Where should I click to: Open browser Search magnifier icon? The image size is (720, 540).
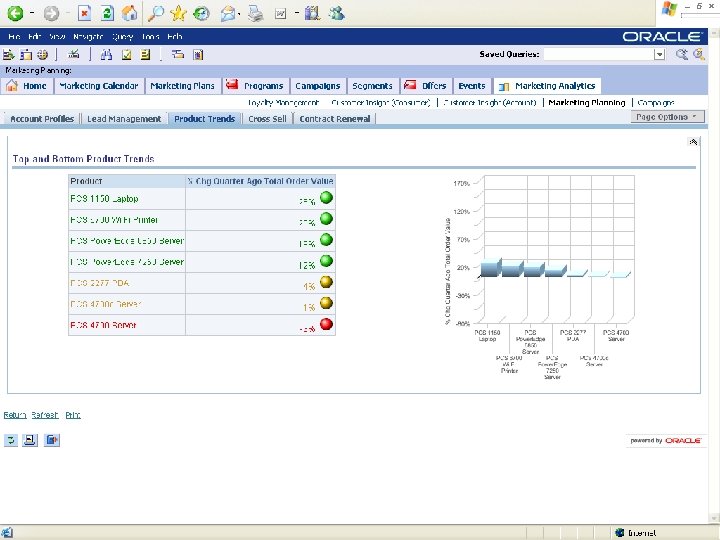[x=156, y=13]
